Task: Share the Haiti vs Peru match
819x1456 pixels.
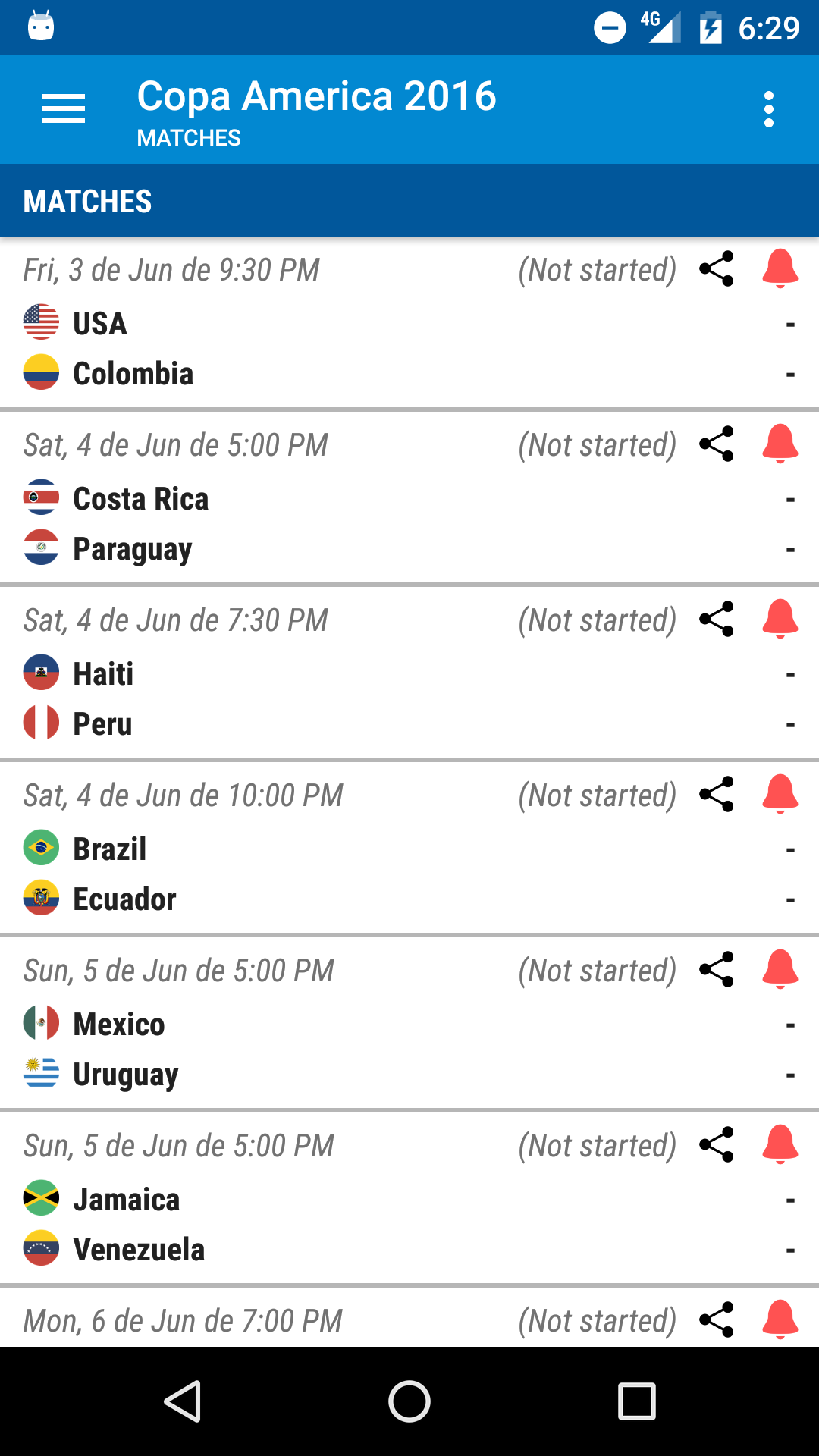Action: [717, 619]
